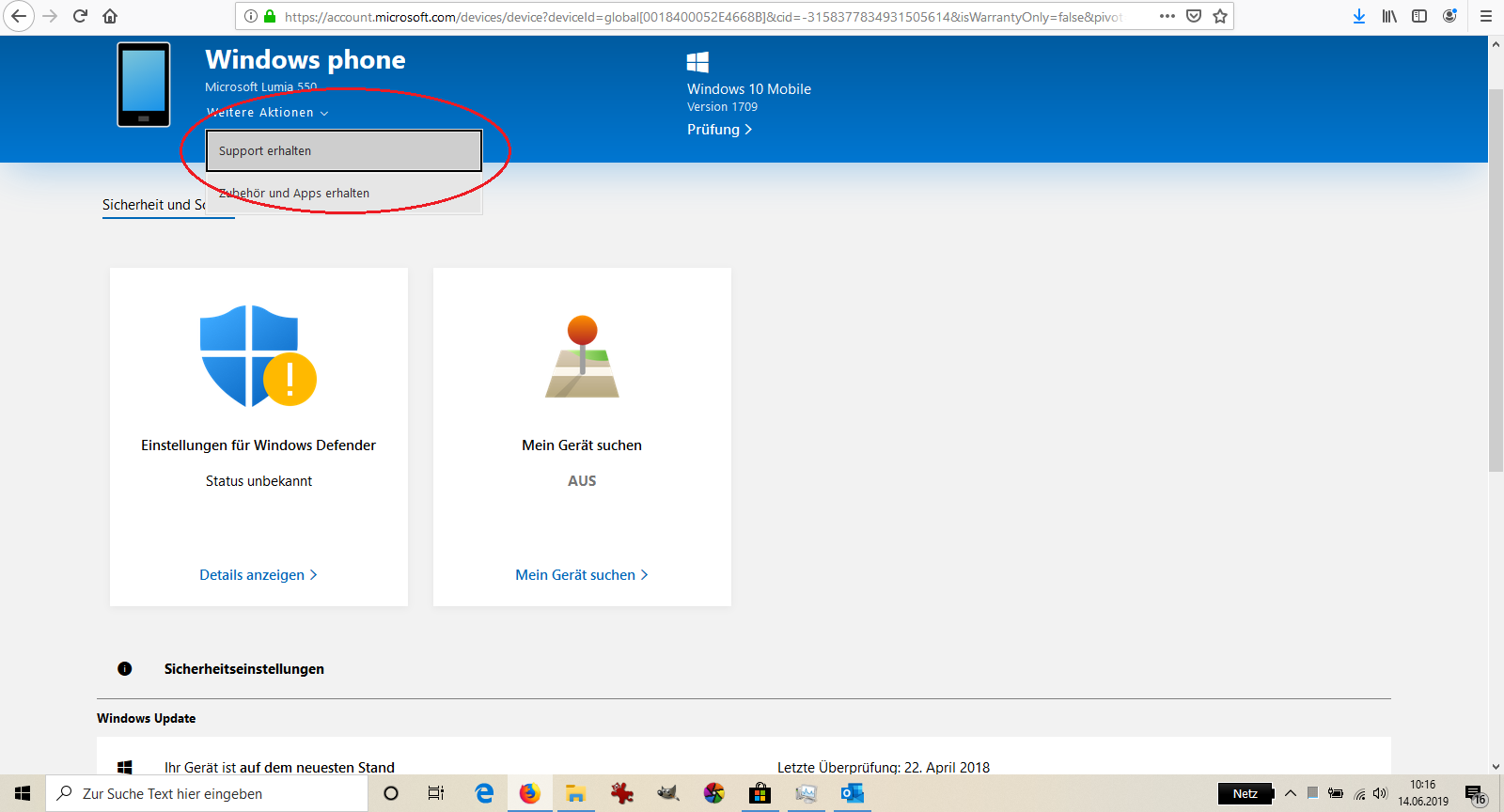This screenshot has height=812, width=1504.
Task: Expand the Weitere Aktionen dropdown
Action: 267,113
